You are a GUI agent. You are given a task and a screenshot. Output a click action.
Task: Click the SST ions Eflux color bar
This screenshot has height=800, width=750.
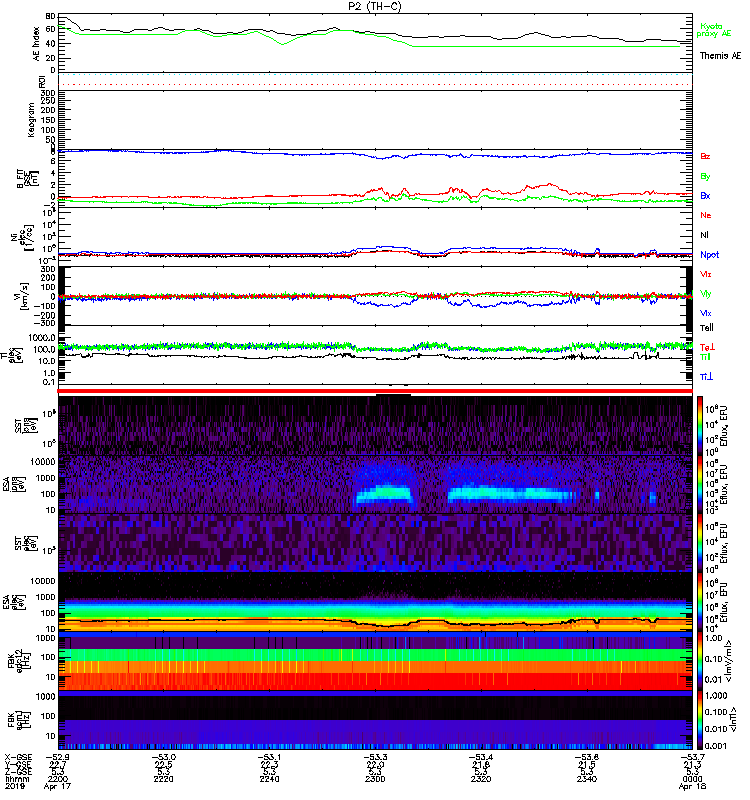click(700, 426)
